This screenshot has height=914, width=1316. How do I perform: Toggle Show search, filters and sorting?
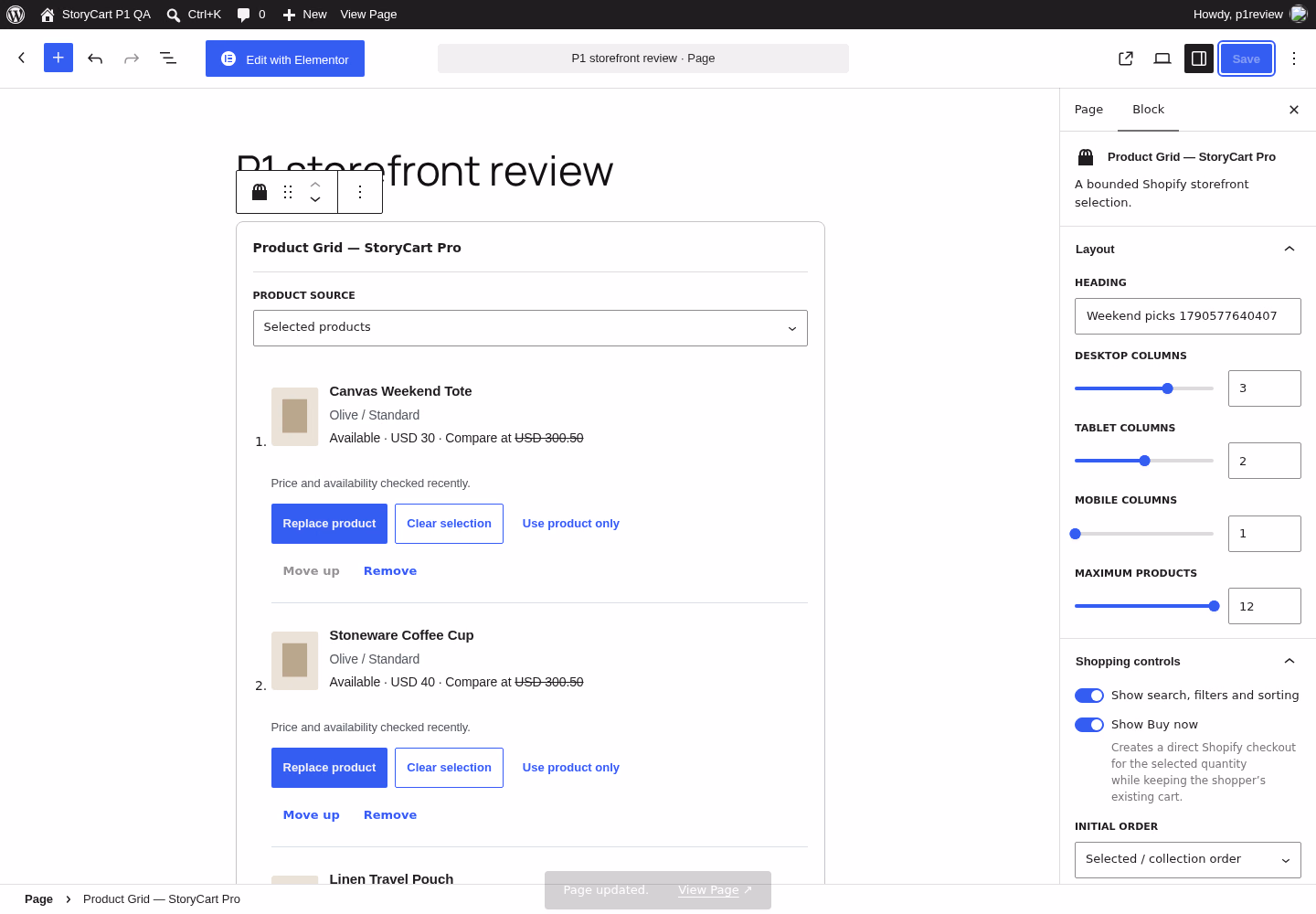click(1089, 696)
